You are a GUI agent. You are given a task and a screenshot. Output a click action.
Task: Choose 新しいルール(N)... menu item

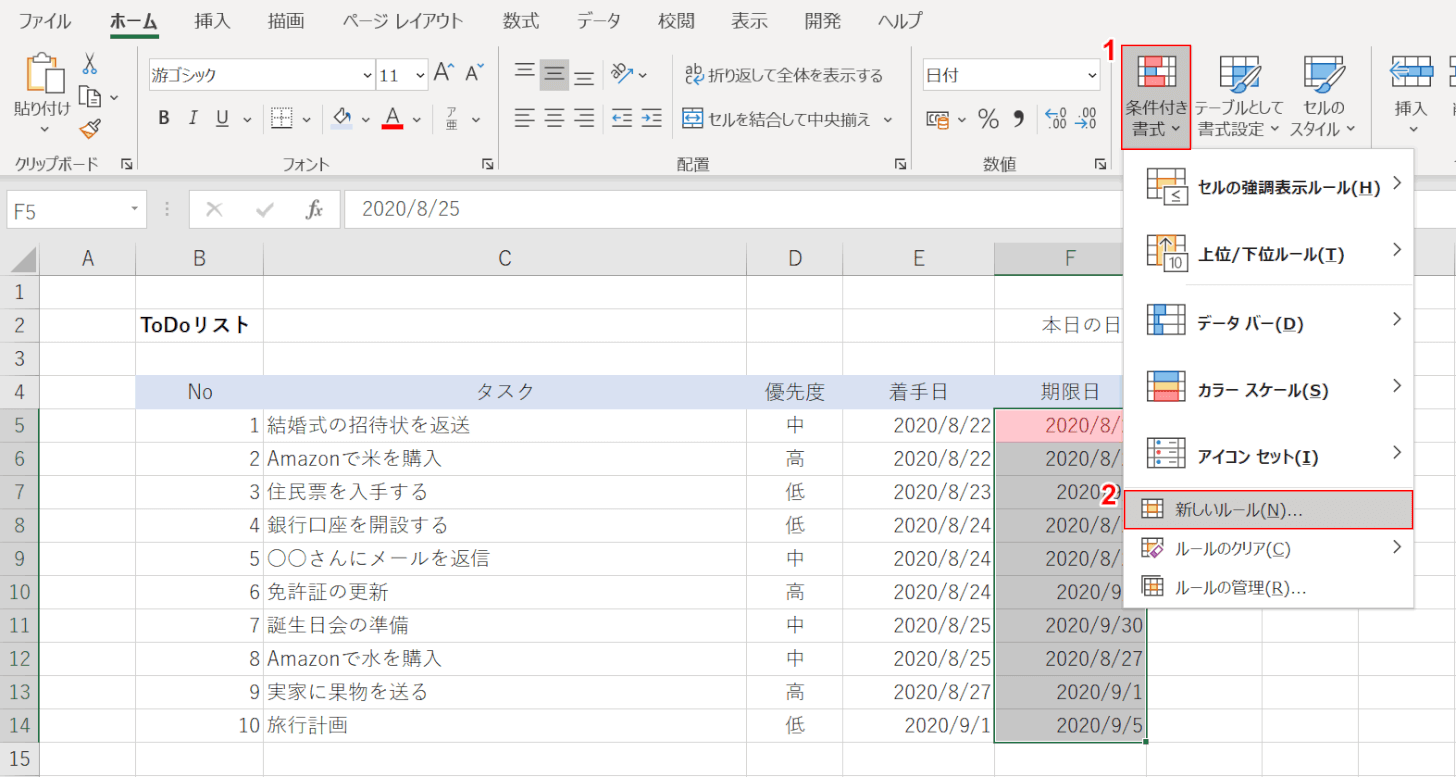1269,510
